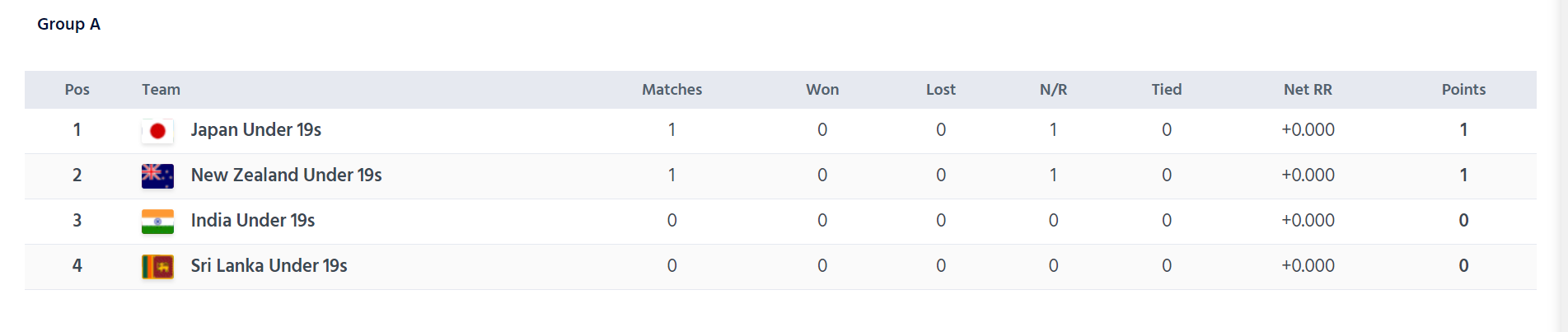Click the N/R column header

point(1054,90)
